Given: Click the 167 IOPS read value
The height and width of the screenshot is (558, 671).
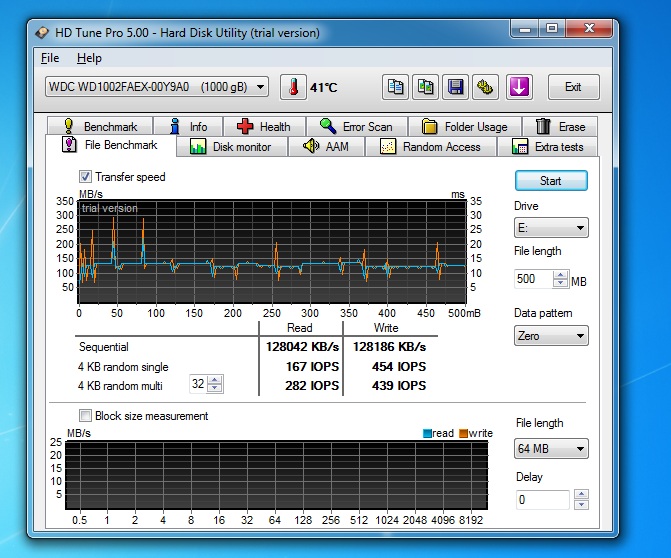Looking at the screenshot, I should coord(312,367).
